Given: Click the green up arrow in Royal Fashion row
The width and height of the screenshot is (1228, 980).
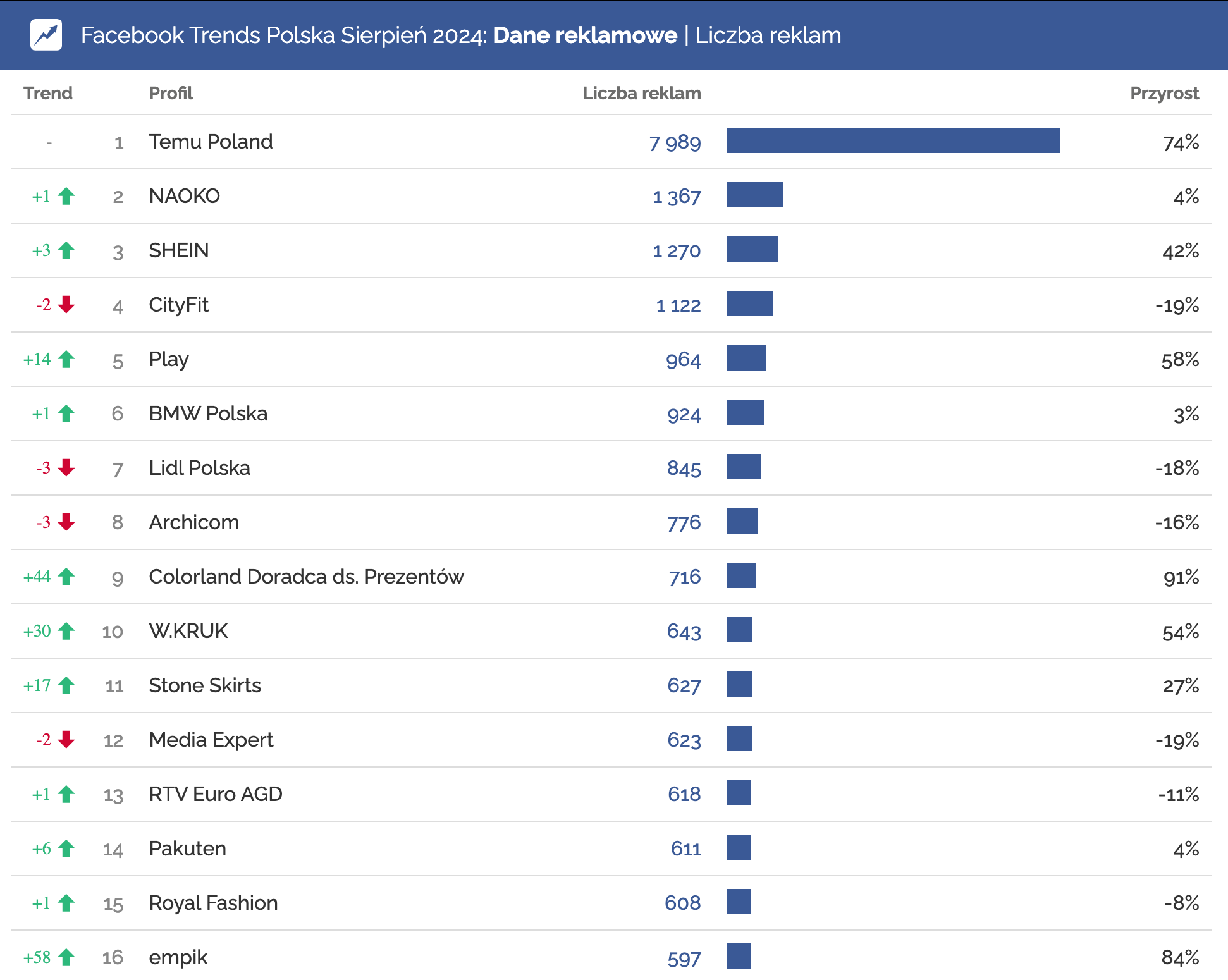Looking at the screenshot, I should click(x=66, y=903).
